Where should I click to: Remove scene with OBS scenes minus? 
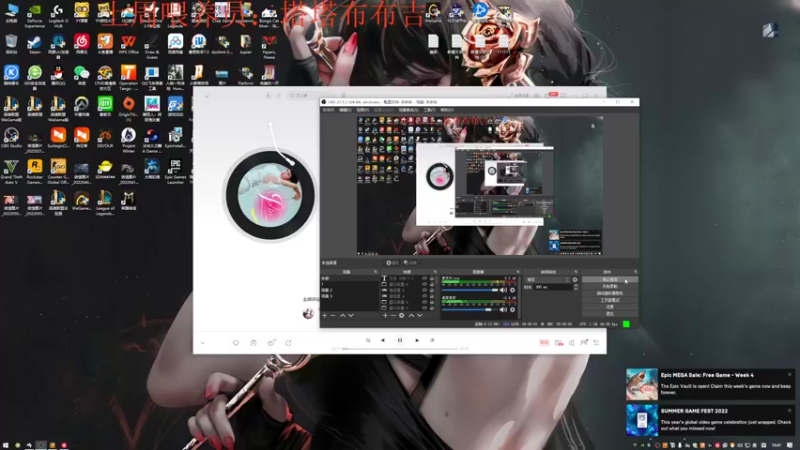pos(333,315)
